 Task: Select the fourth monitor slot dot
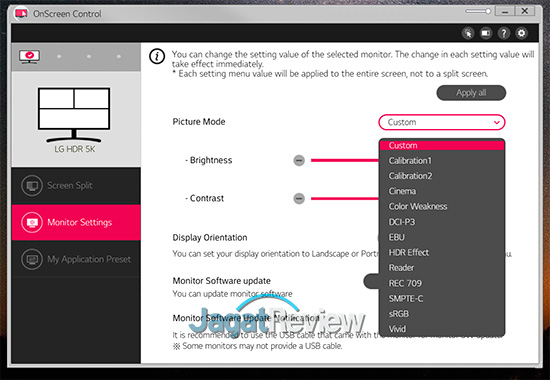pyautogui.click(x=119, y=56)
